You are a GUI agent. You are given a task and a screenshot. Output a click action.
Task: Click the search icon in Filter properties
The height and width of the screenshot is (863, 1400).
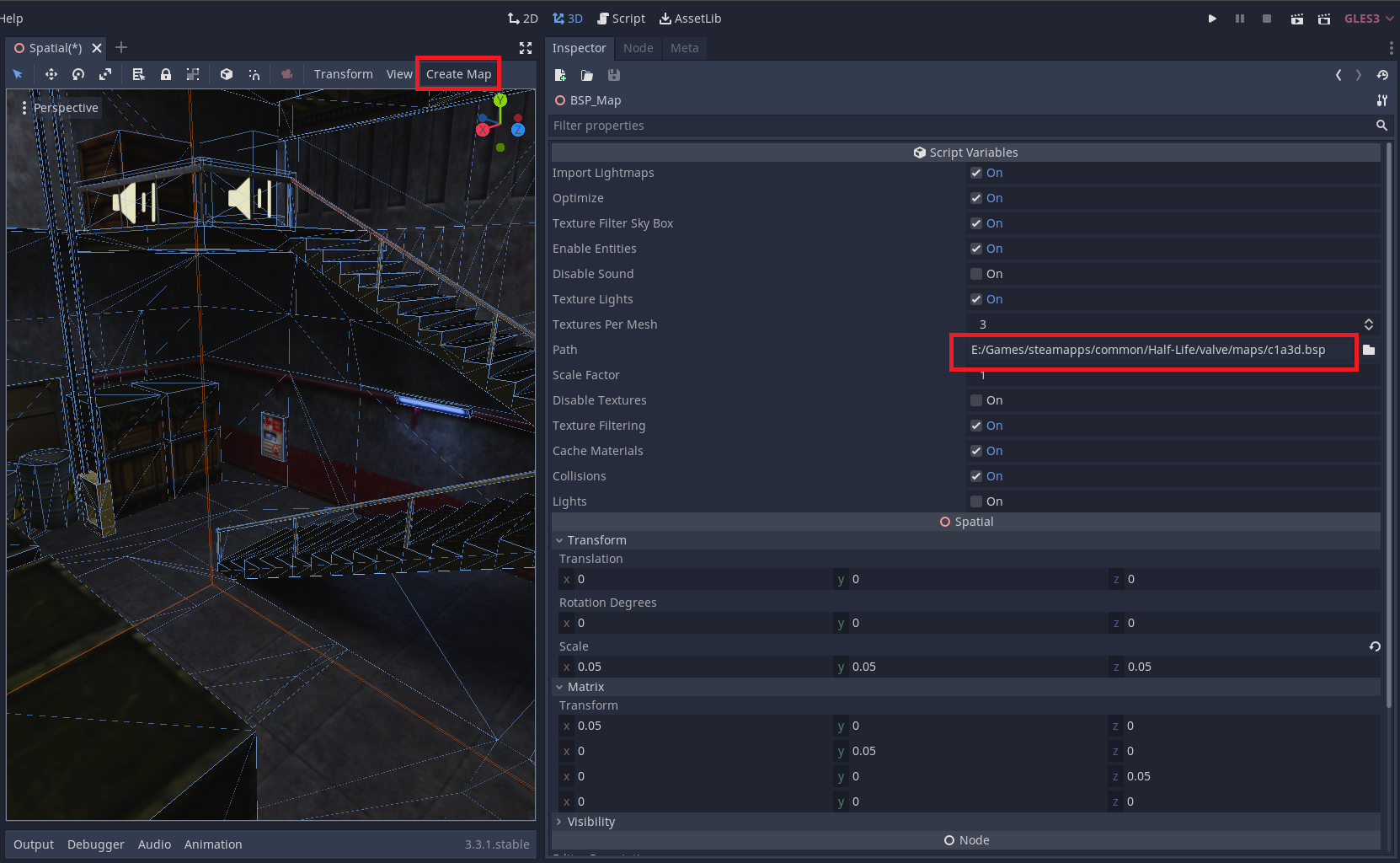pyautogui.click(x=1381, y=126)
